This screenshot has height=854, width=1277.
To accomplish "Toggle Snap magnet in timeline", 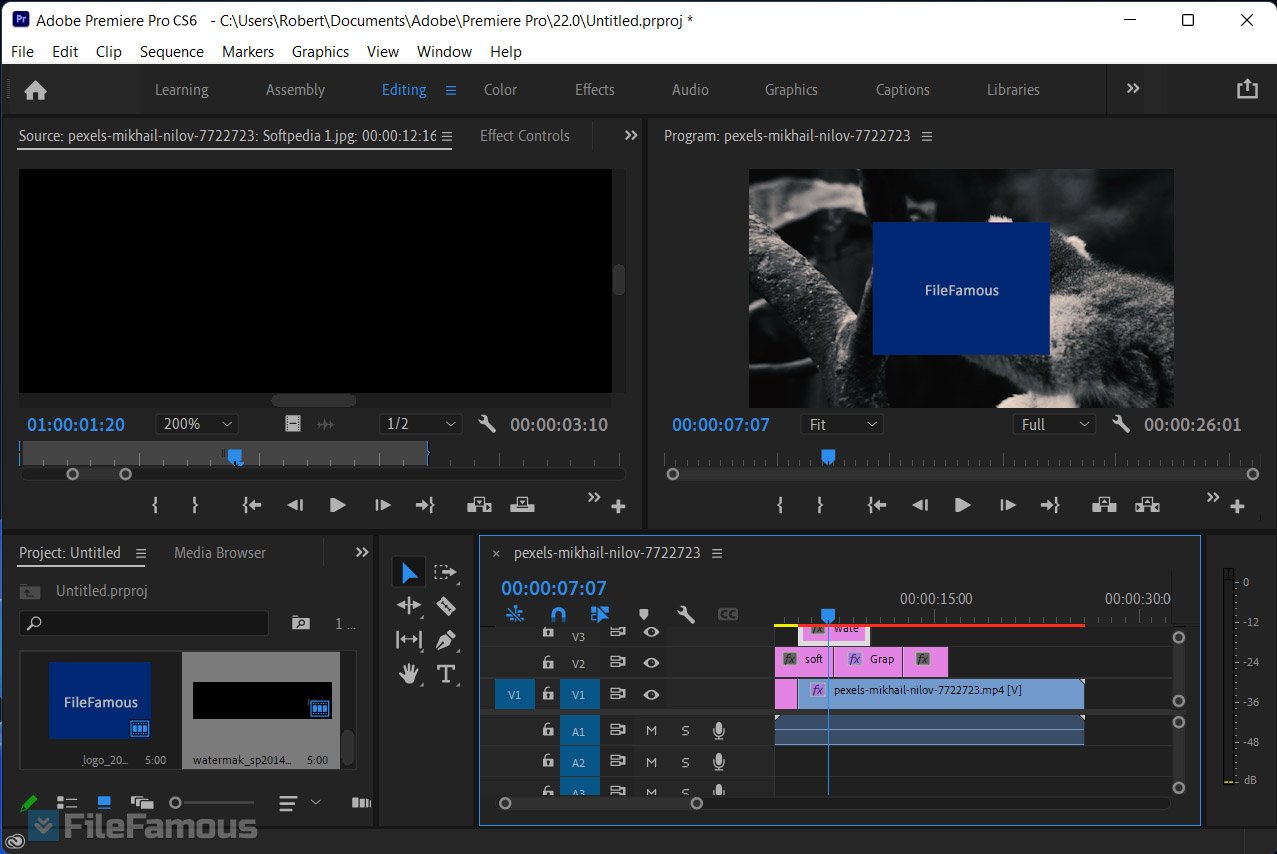I will coord(558,614).
